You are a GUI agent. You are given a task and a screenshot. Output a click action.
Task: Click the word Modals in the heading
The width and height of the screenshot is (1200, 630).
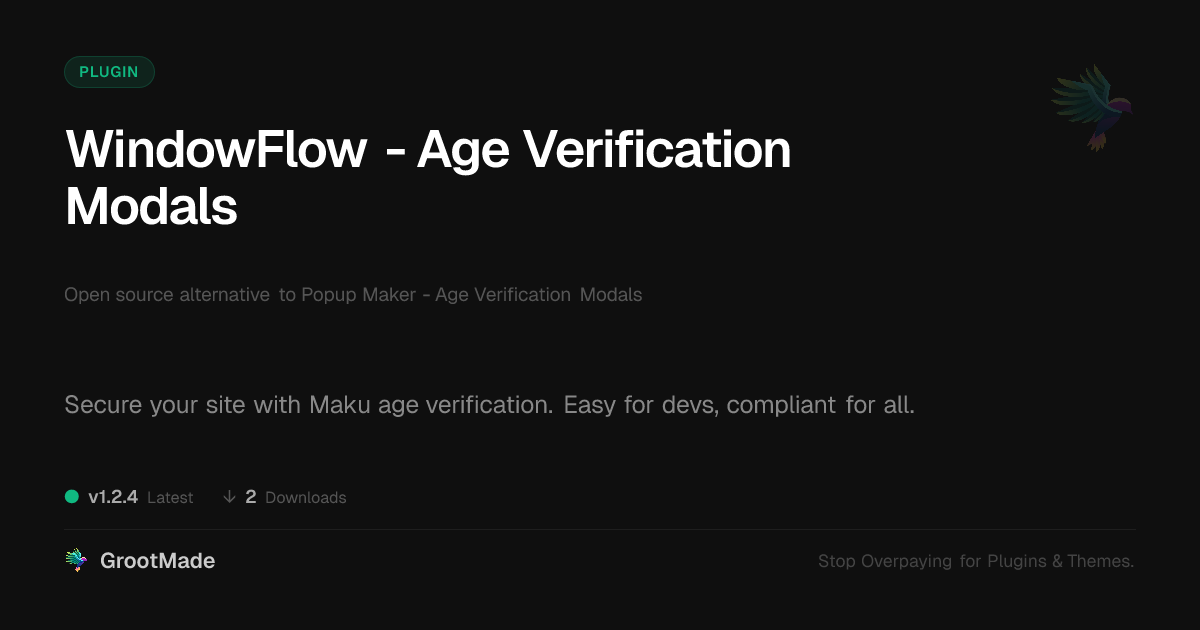(x=151, y=207)
